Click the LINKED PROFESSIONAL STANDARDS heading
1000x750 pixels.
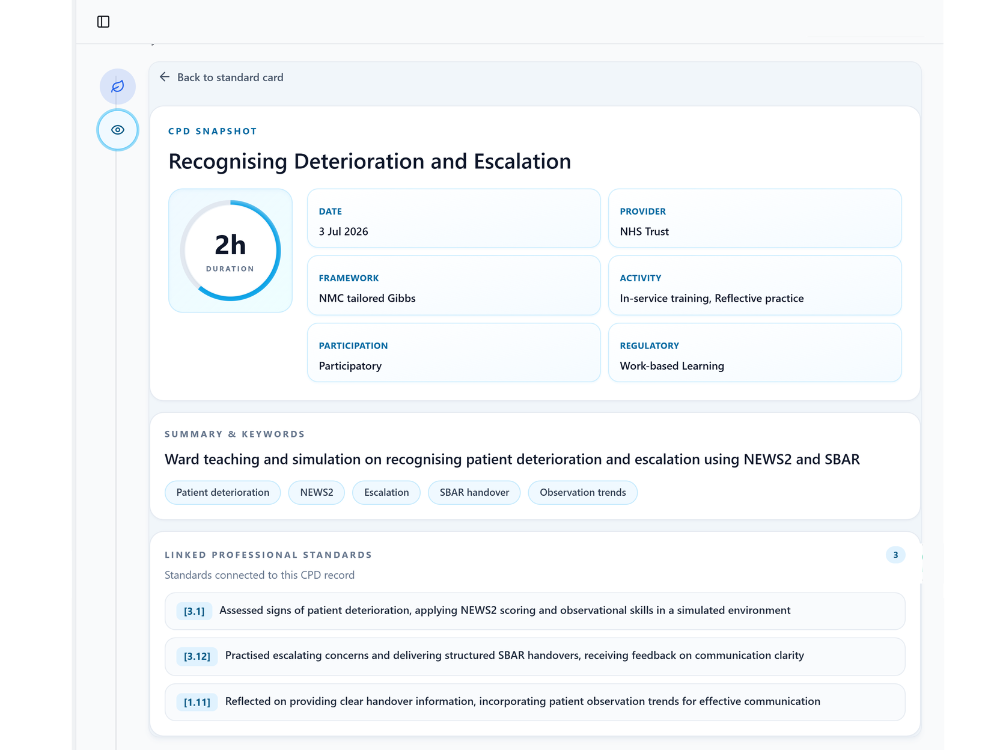click(268, 555)
